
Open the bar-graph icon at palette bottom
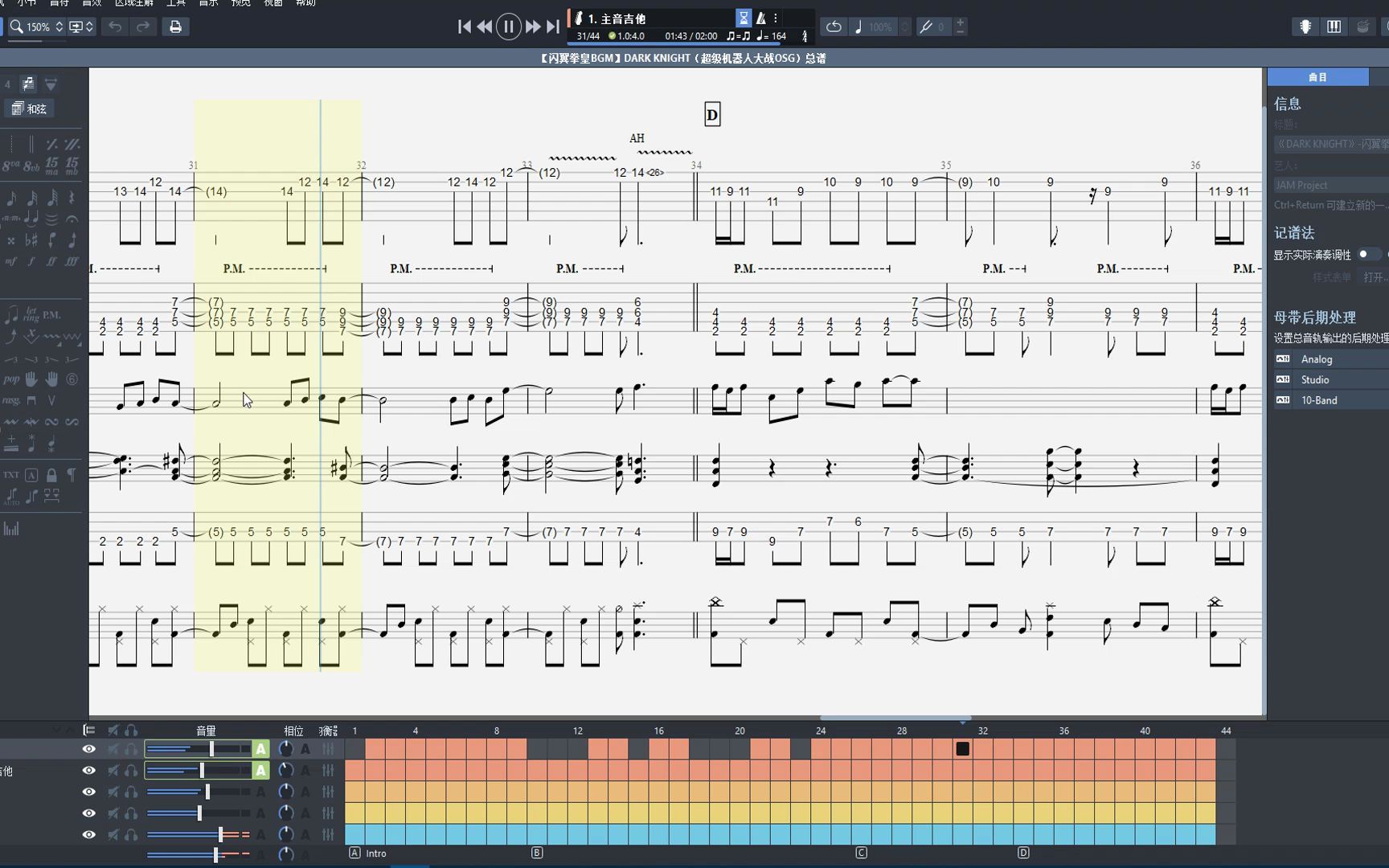[x=11, y=529]
